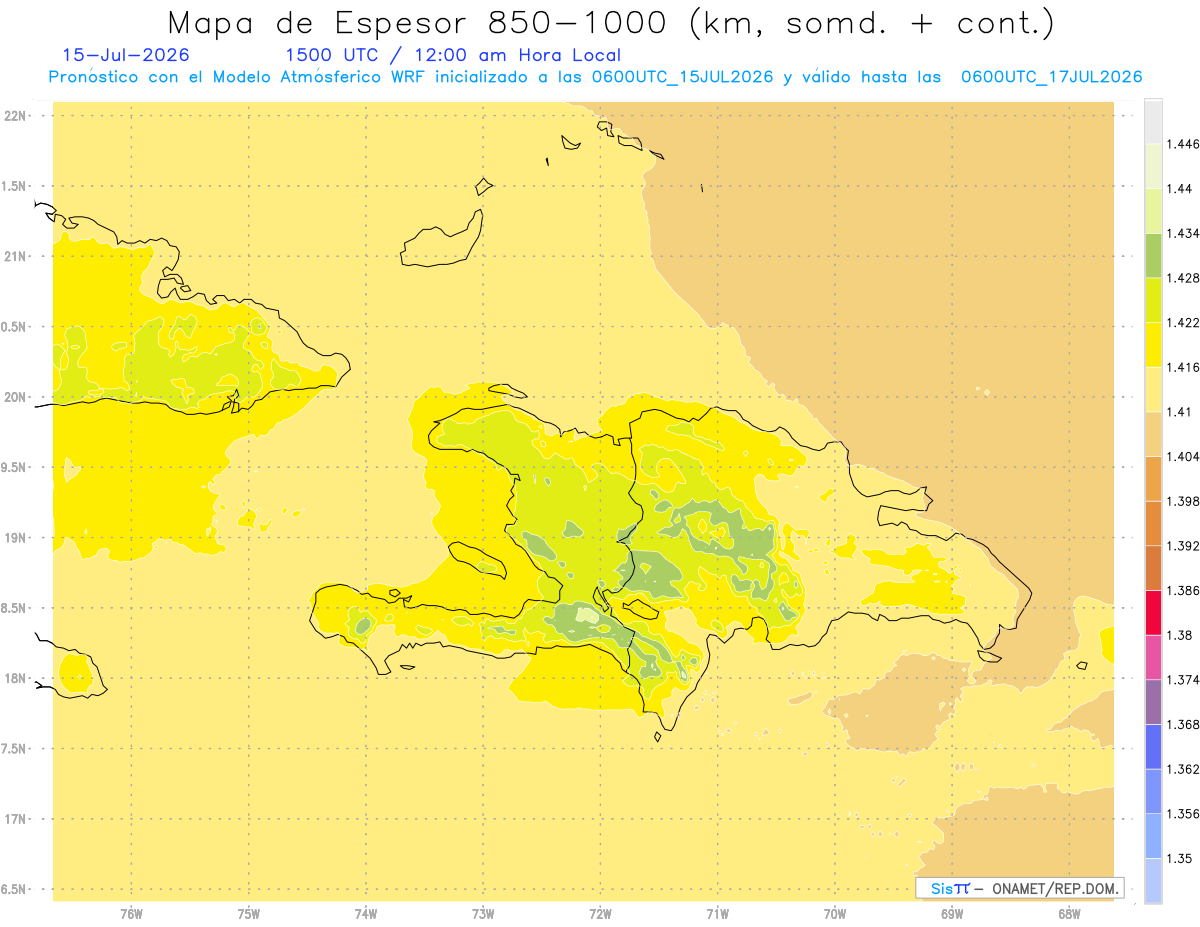Click the 1.41 colorbar value
The width and height of the screenshot is (1200, 927).
(x=1180, y=412)
